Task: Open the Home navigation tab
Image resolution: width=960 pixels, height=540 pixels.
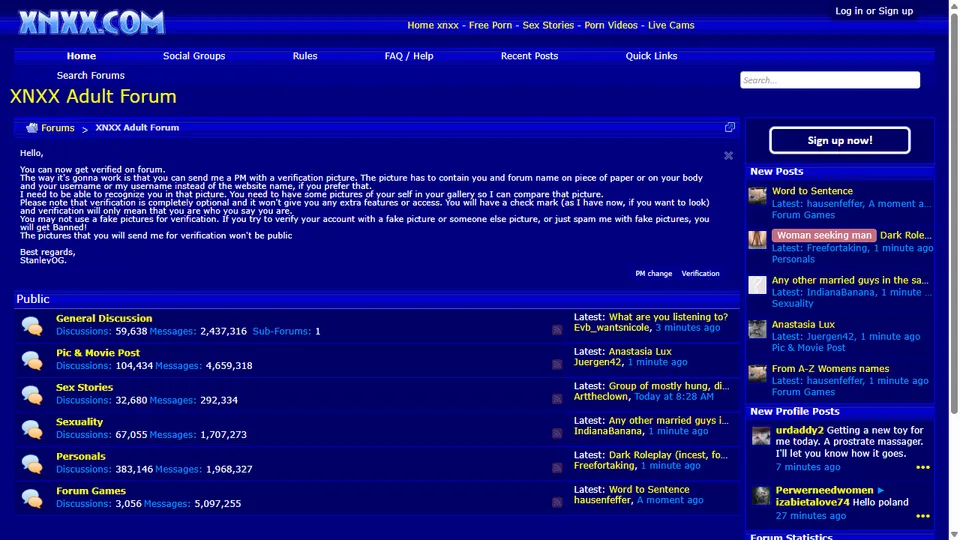Action: [x=81, y=56]
